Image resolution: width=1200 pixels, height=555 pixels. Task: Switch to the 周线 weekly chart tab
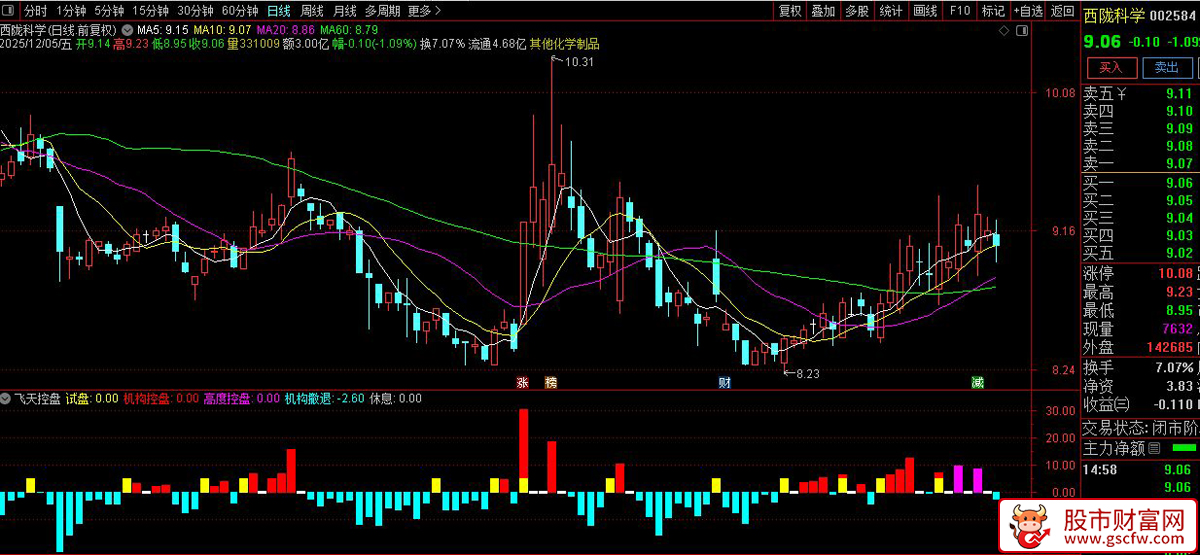pos(312,11)
